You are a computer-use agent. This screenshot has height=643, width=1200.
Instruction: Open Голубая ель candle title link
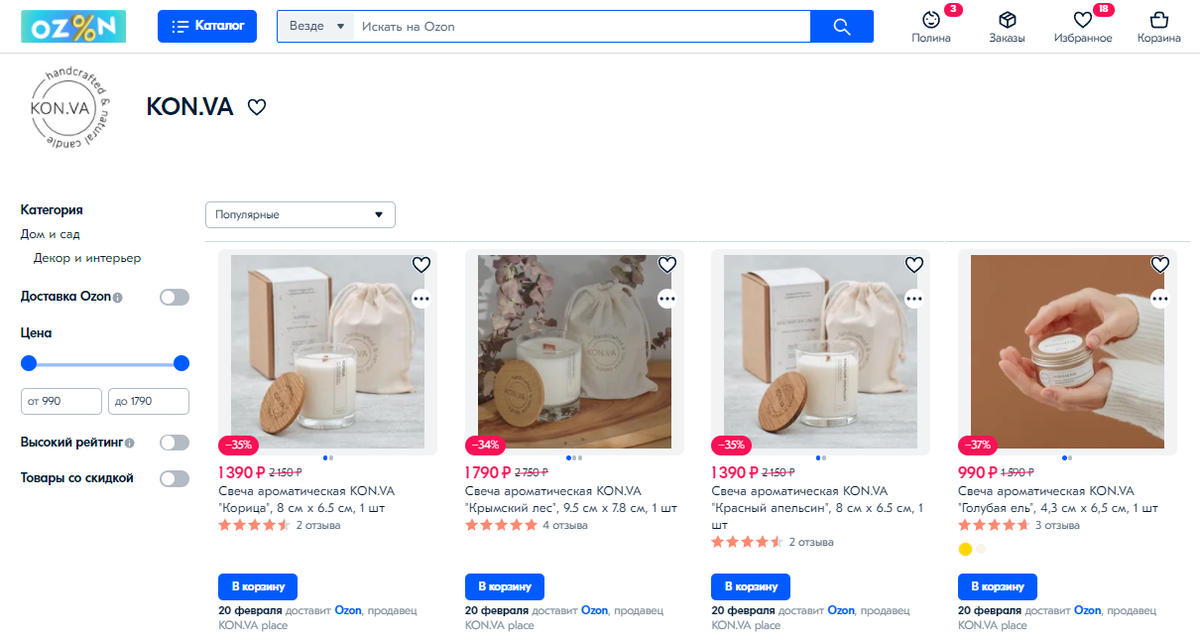point(1058,499)
